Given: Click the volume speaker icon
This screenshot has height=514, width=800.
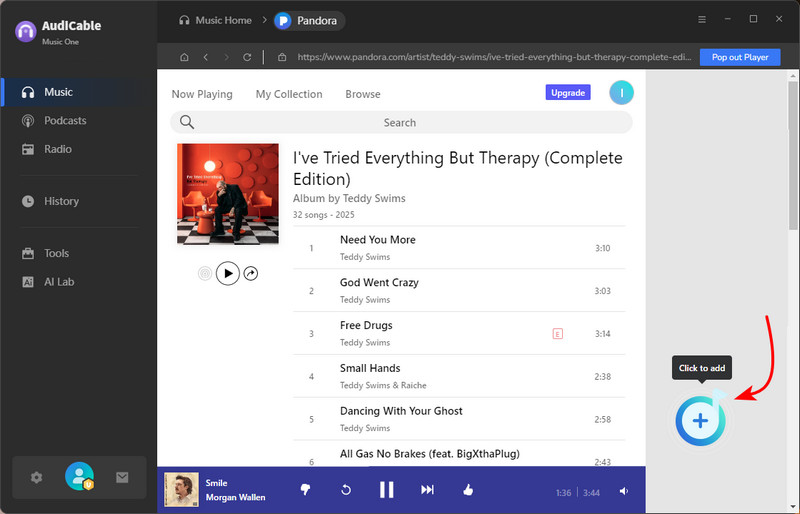Looking at the screenshot, I should [623, 491].
